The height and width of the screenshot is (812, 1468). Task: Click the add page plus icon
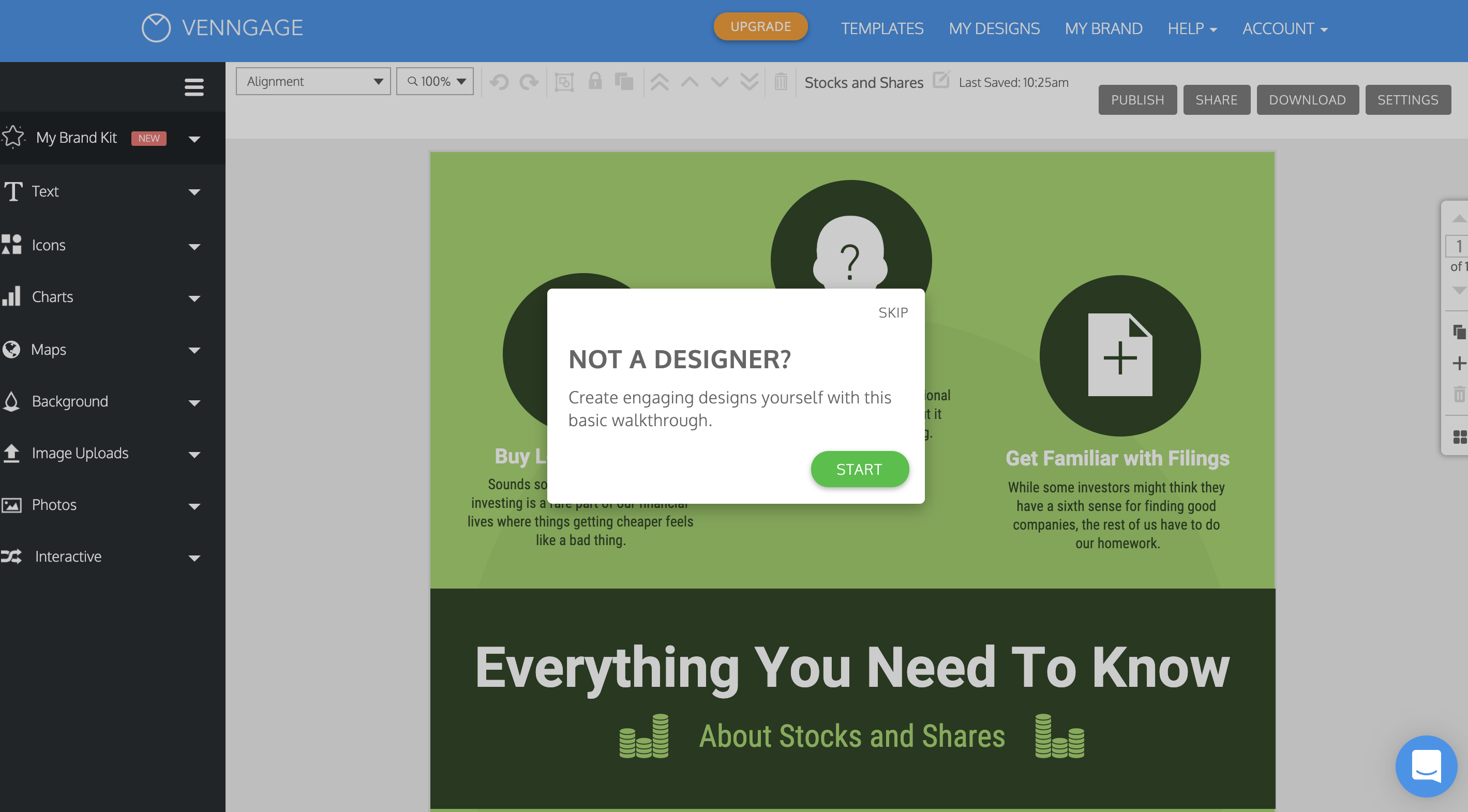[1459, 363]
